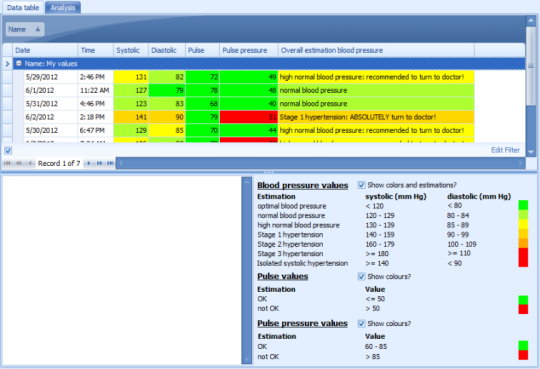Open the Edit Filter link

pos(505,150)
